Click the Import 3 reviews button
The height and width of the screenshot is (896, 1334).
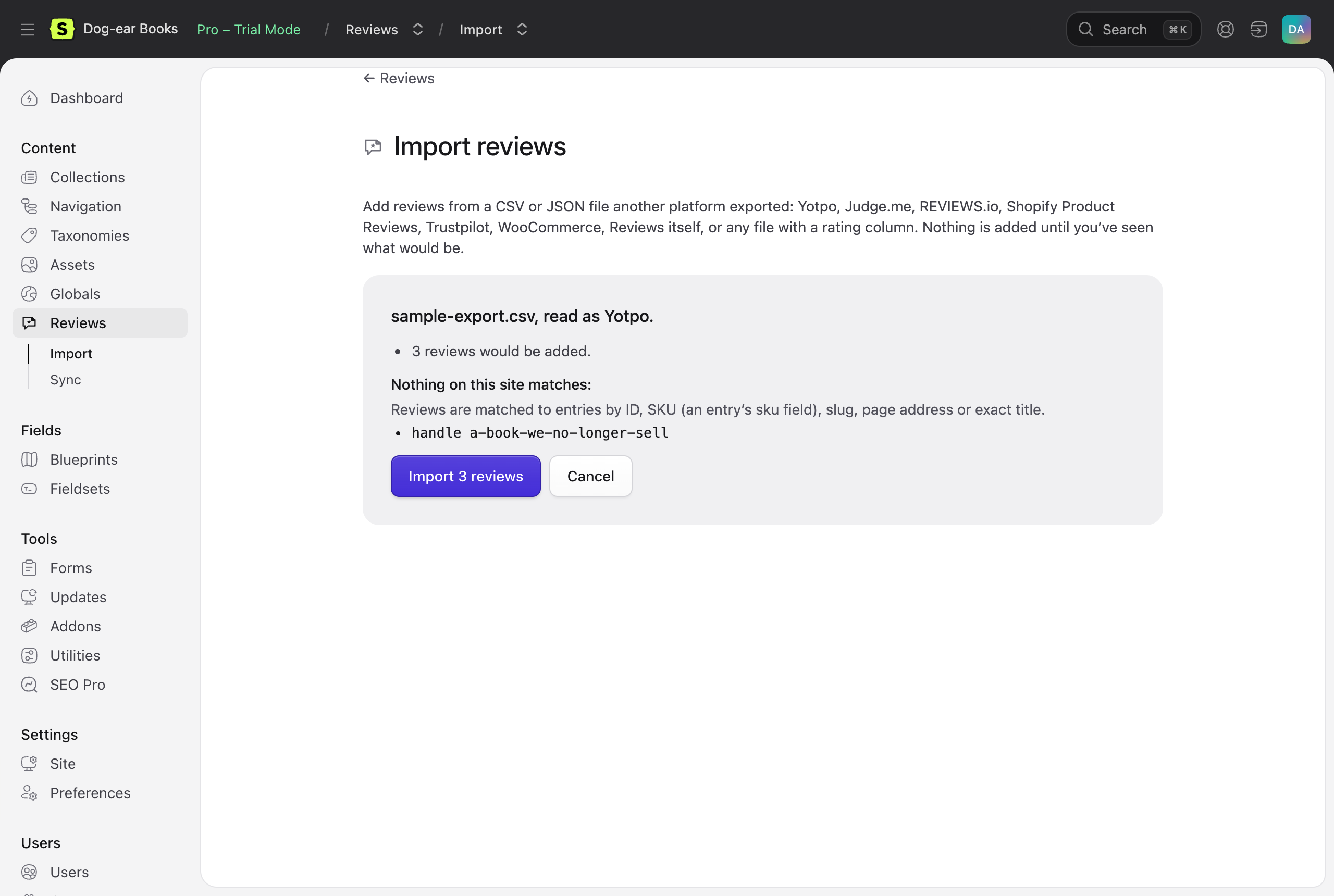pos(466,476)
